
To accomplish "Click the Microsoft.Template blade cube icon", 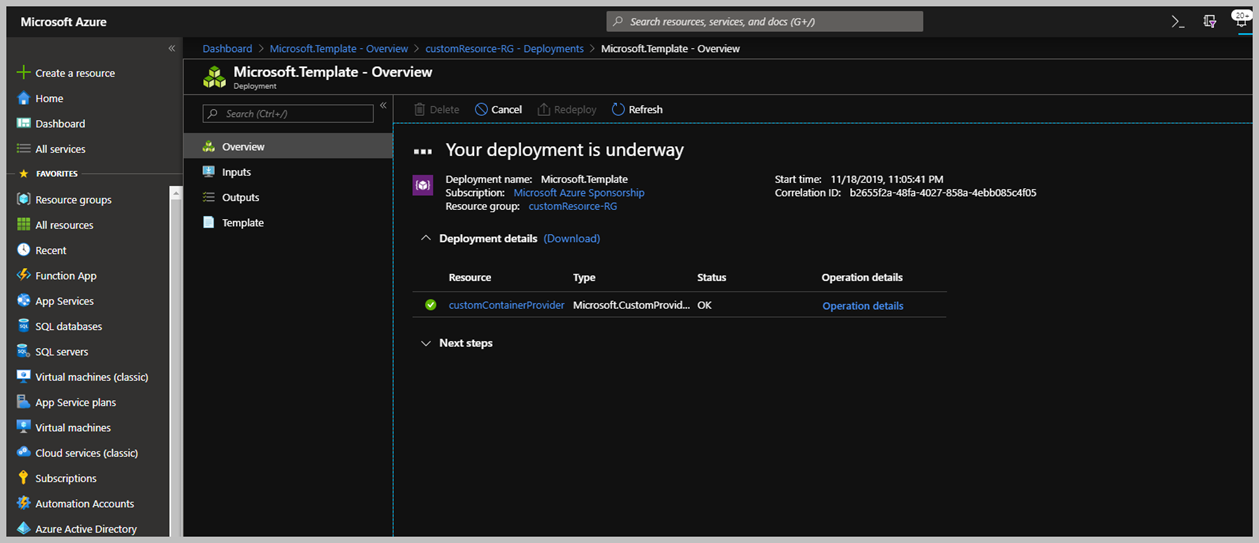I will (214, 77).
